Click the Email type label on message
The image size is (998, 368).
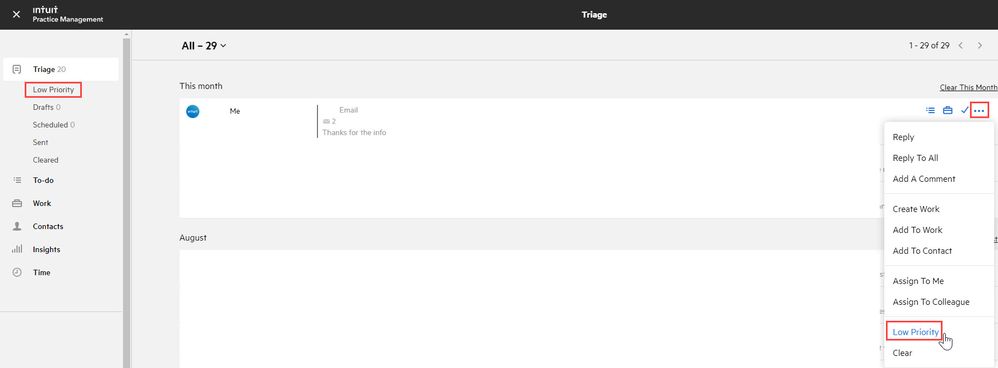[x=349, y=110]
